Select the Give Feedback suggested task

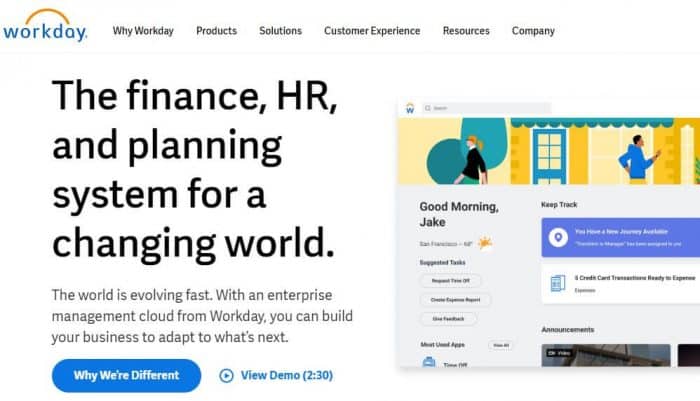point(448,319)
